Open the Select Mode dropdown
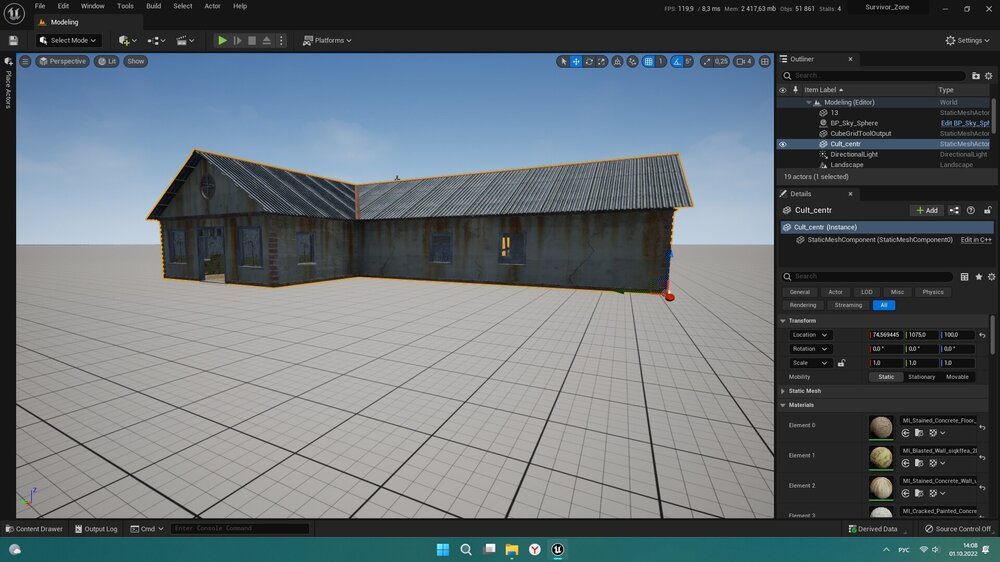Viewport: 1000px width, 562px height. pos(68,40)
